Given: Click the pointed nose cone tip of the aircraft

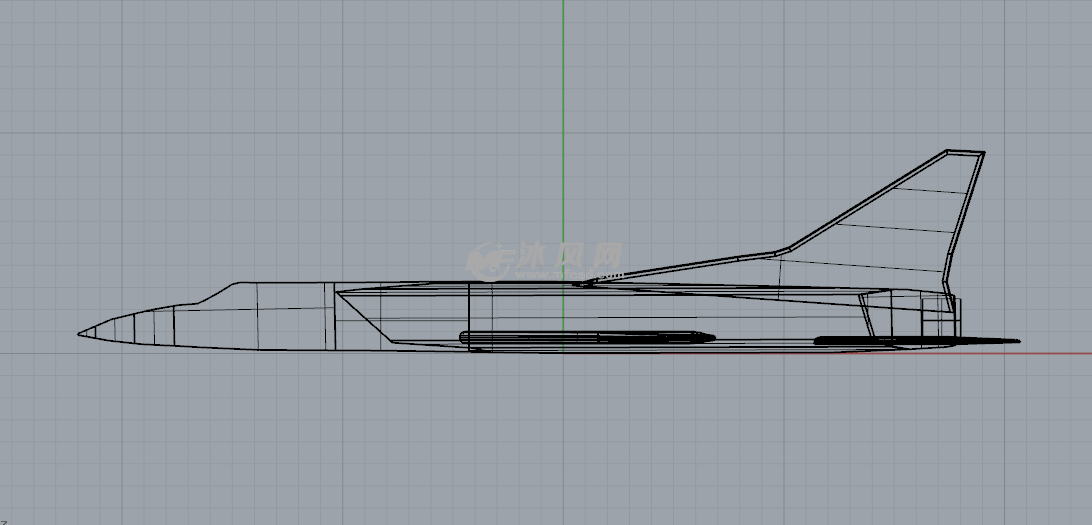Looking at the screenshot, I should click(x=82, y=333).
